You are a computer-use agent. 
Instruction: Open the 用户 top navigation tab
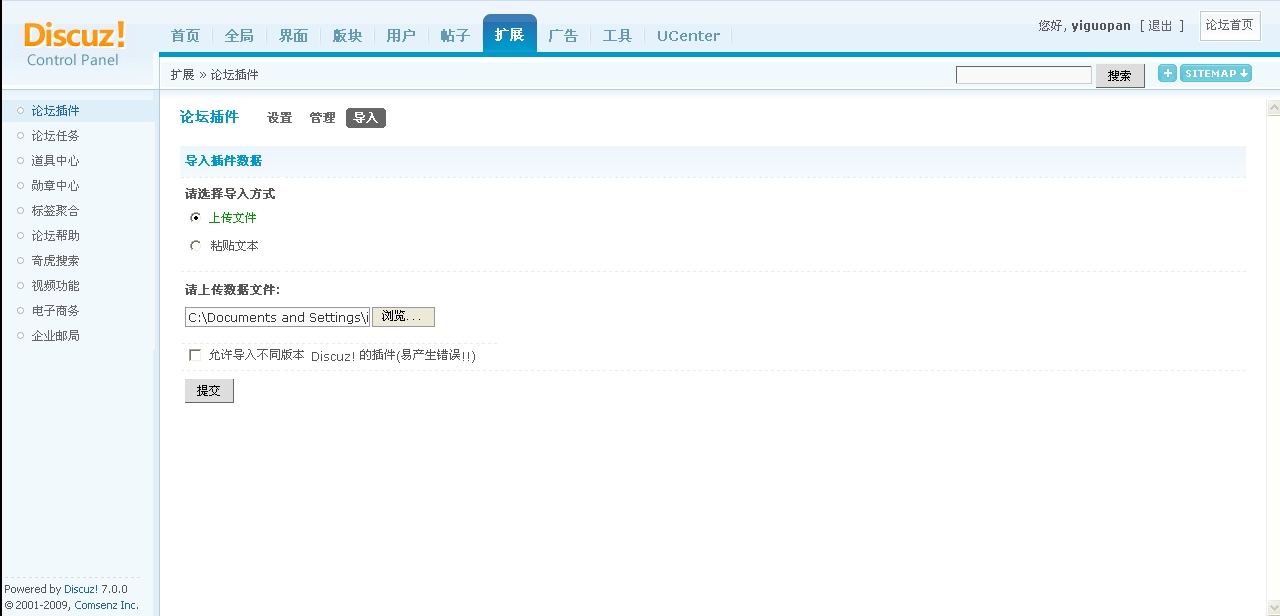point(401,35)
